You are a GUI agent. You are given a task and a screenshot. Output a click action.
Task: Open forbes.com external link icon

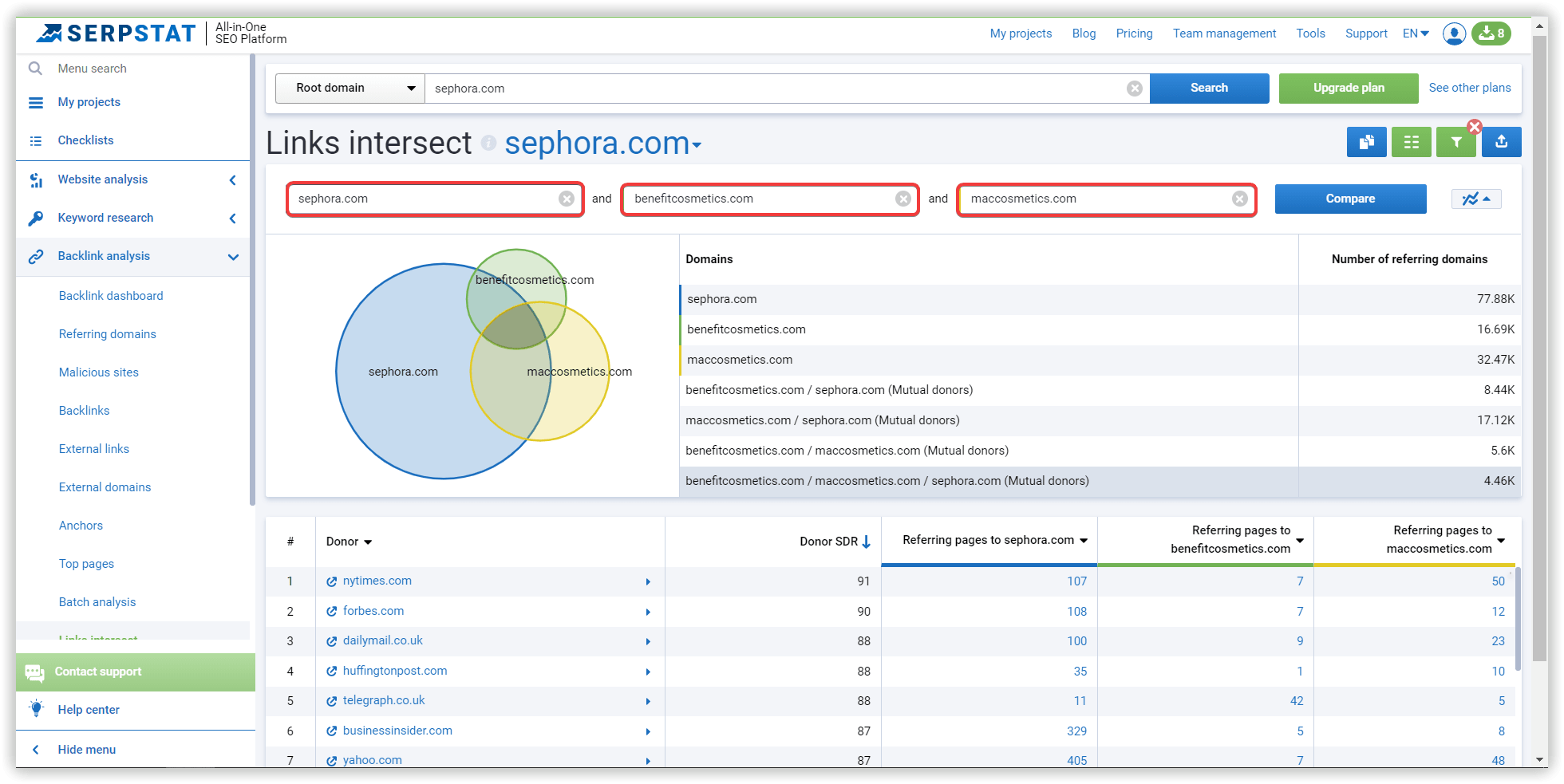[x=331, y=612]
